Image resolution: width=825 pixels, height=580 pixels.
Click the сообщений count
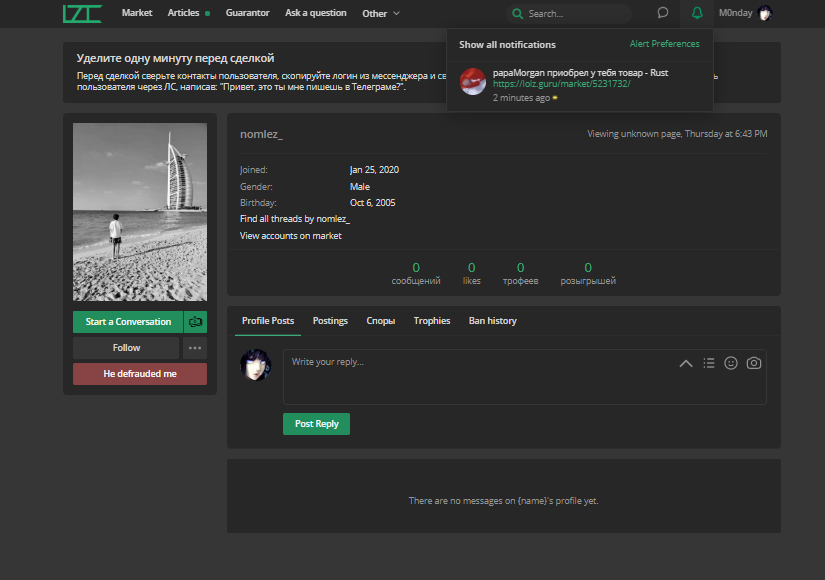(416, 274)
